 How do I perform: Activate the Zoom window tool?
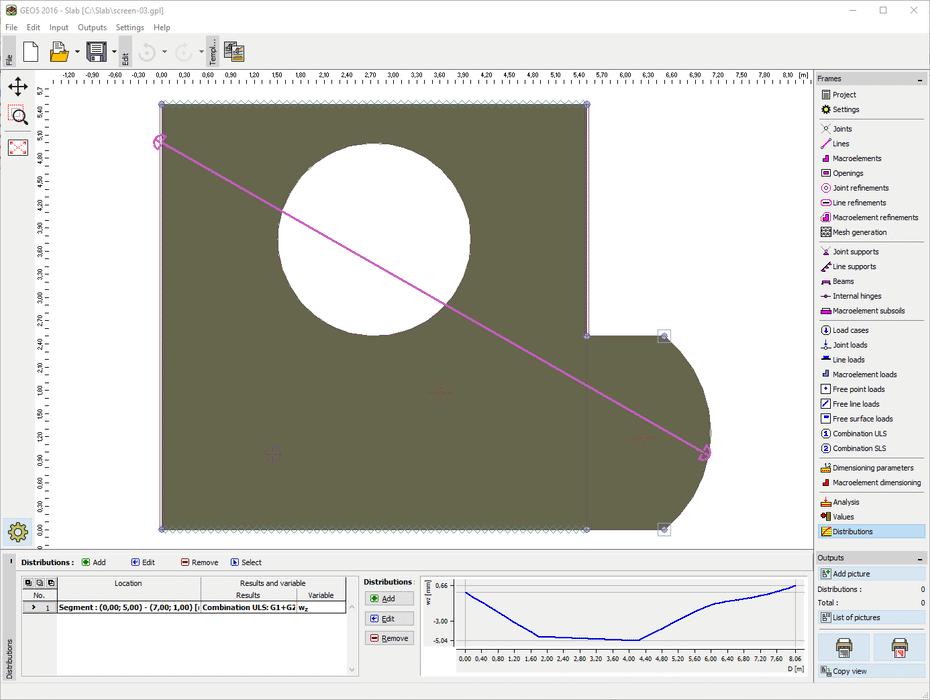(18, 115)
